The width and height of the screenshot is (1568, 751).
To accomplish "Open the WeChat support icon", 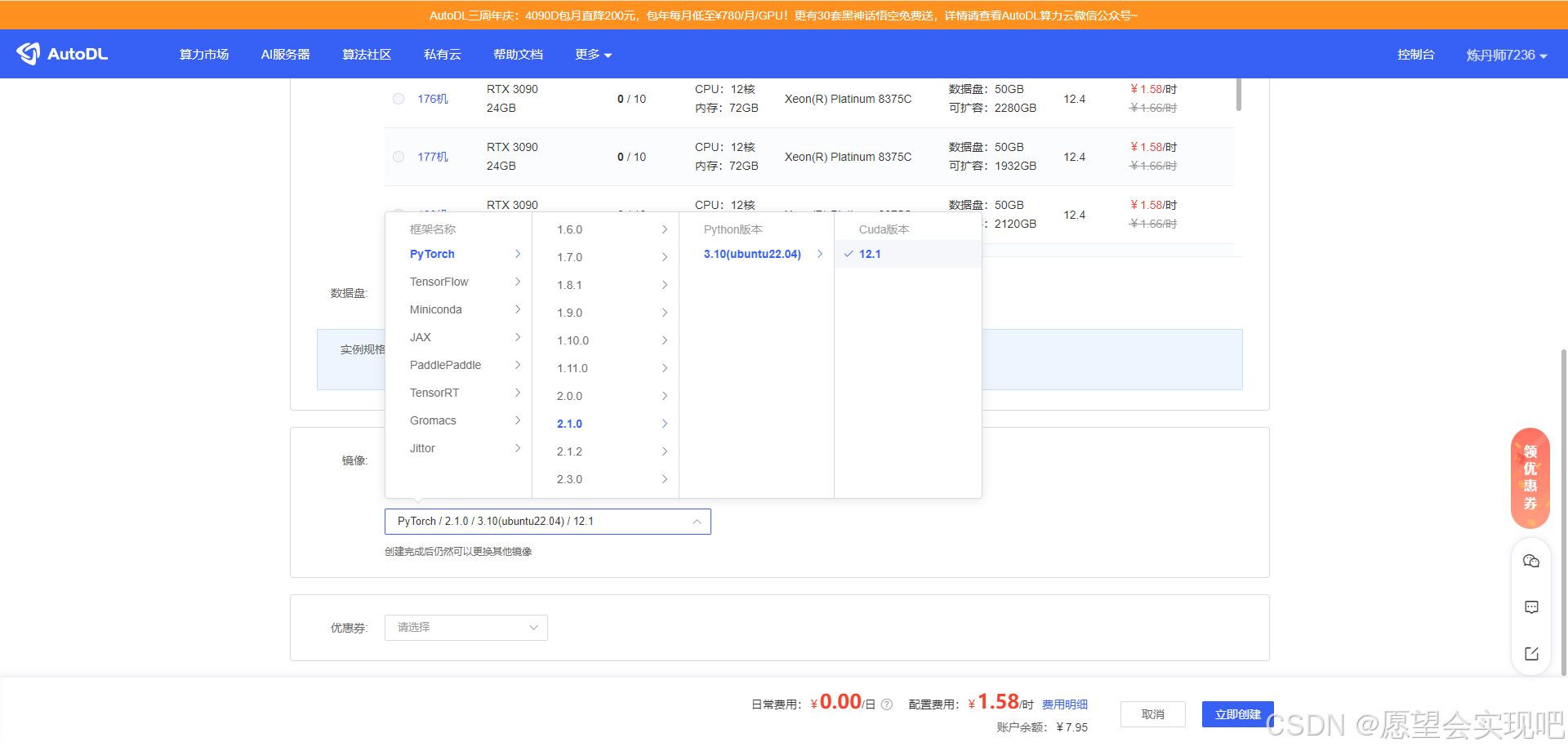I will [x=1531, y=561].
